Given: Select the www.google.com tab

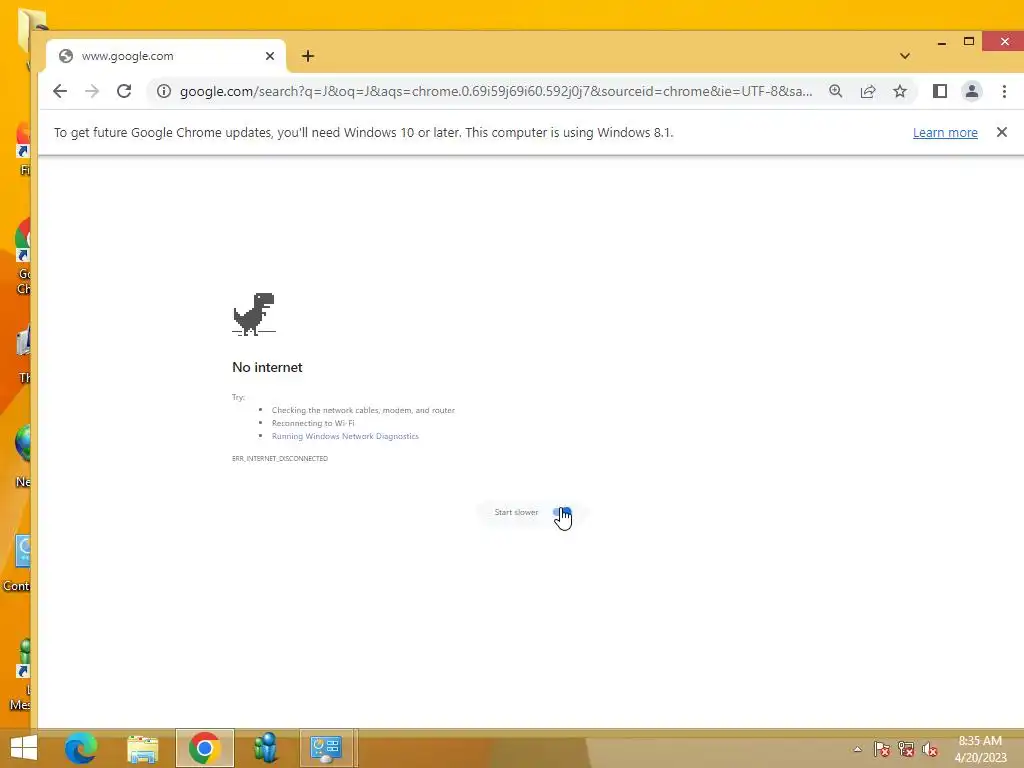Looking at the screenshot, I should [166, 56].
